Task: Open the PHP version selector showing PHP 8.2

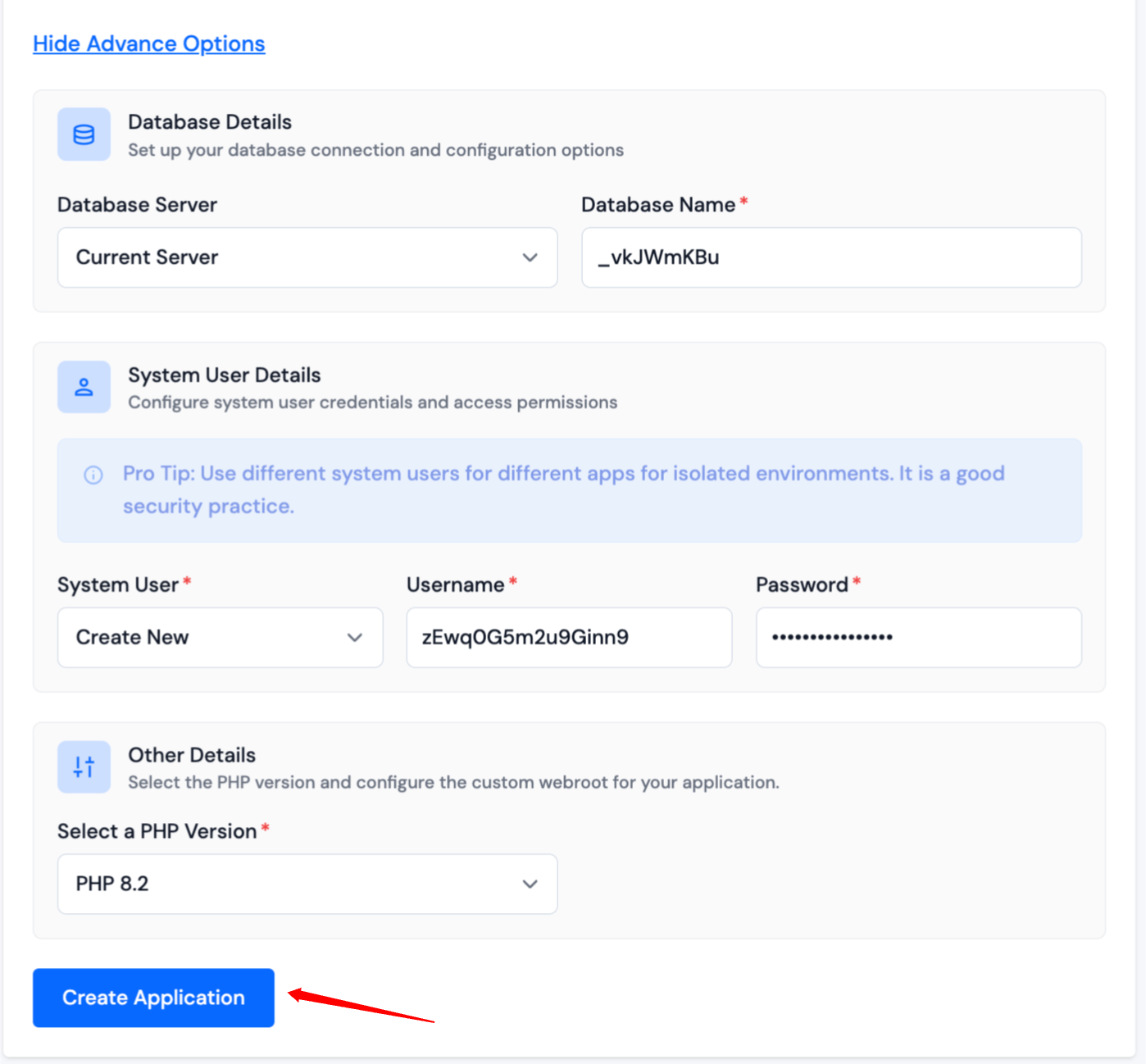Action: [x=307, y=884]
